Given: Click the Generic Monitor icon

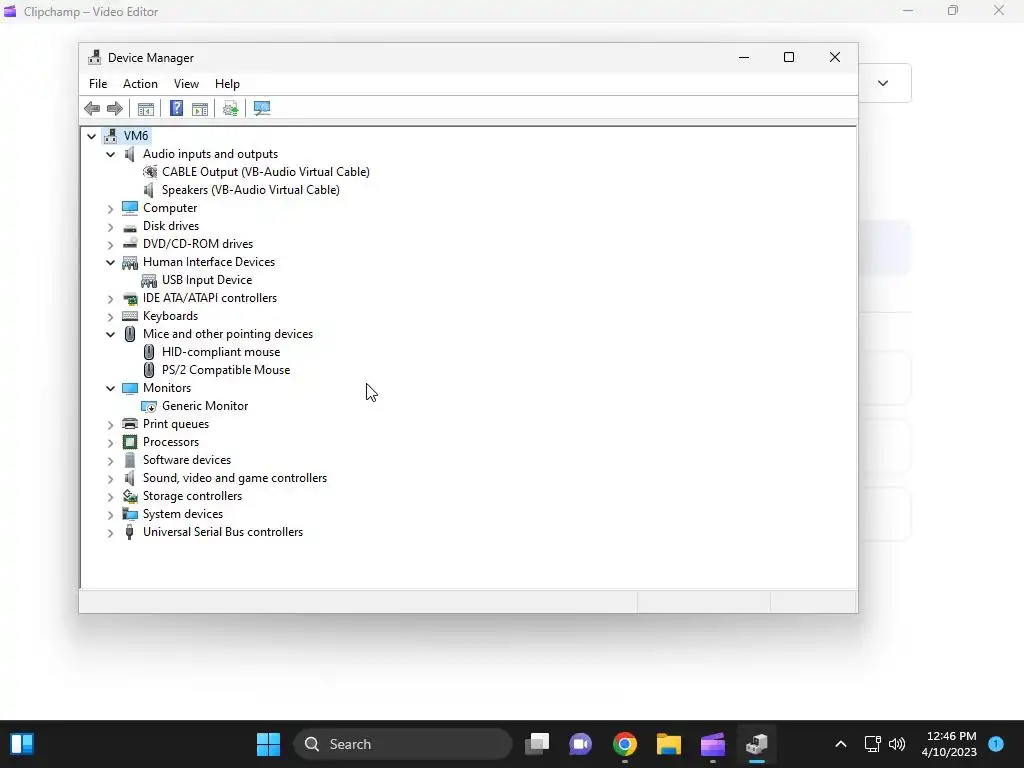Looking at the screenshot, I should tap(149, 406).
